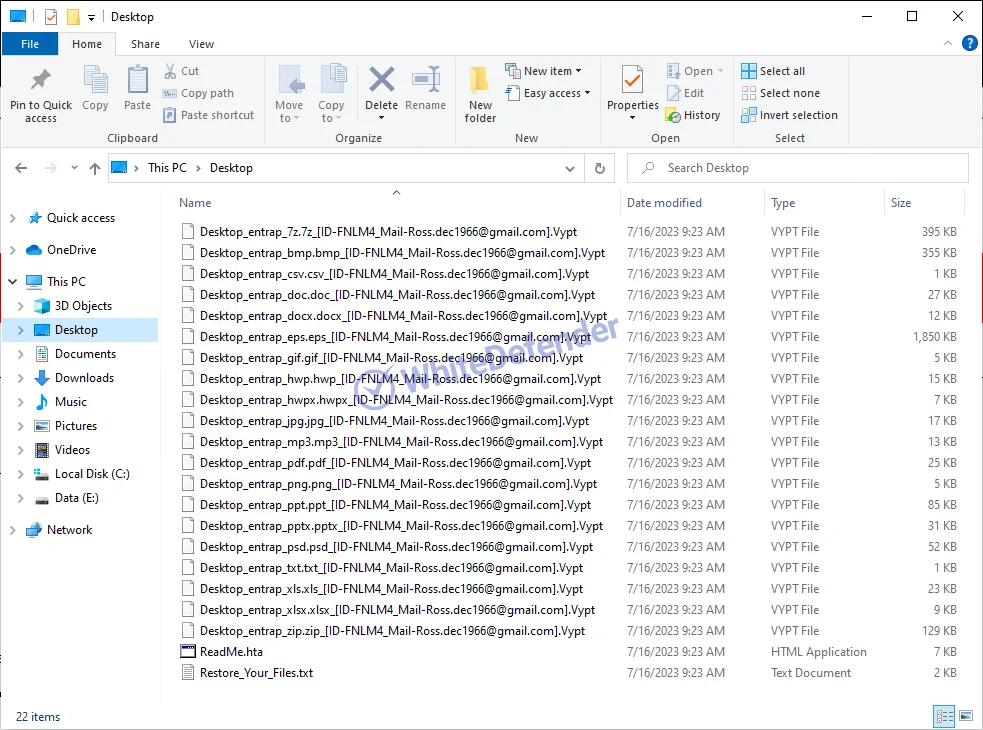
Task: Open Properties from the ribbon
Action: click(632, 82)
